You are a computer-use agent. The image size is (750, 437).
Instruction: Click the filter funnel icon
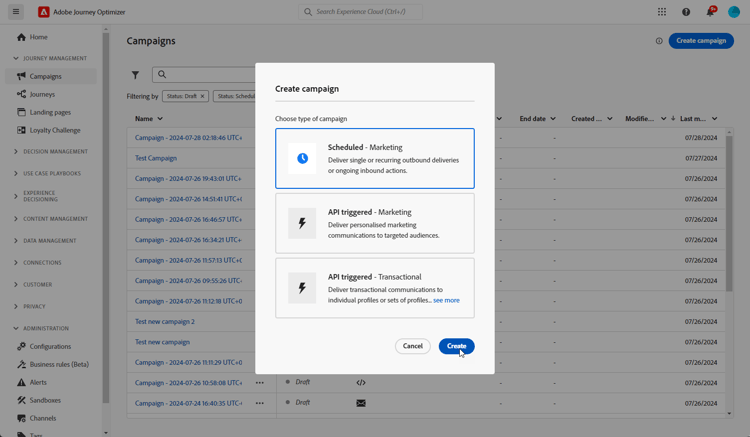point(135,75)
